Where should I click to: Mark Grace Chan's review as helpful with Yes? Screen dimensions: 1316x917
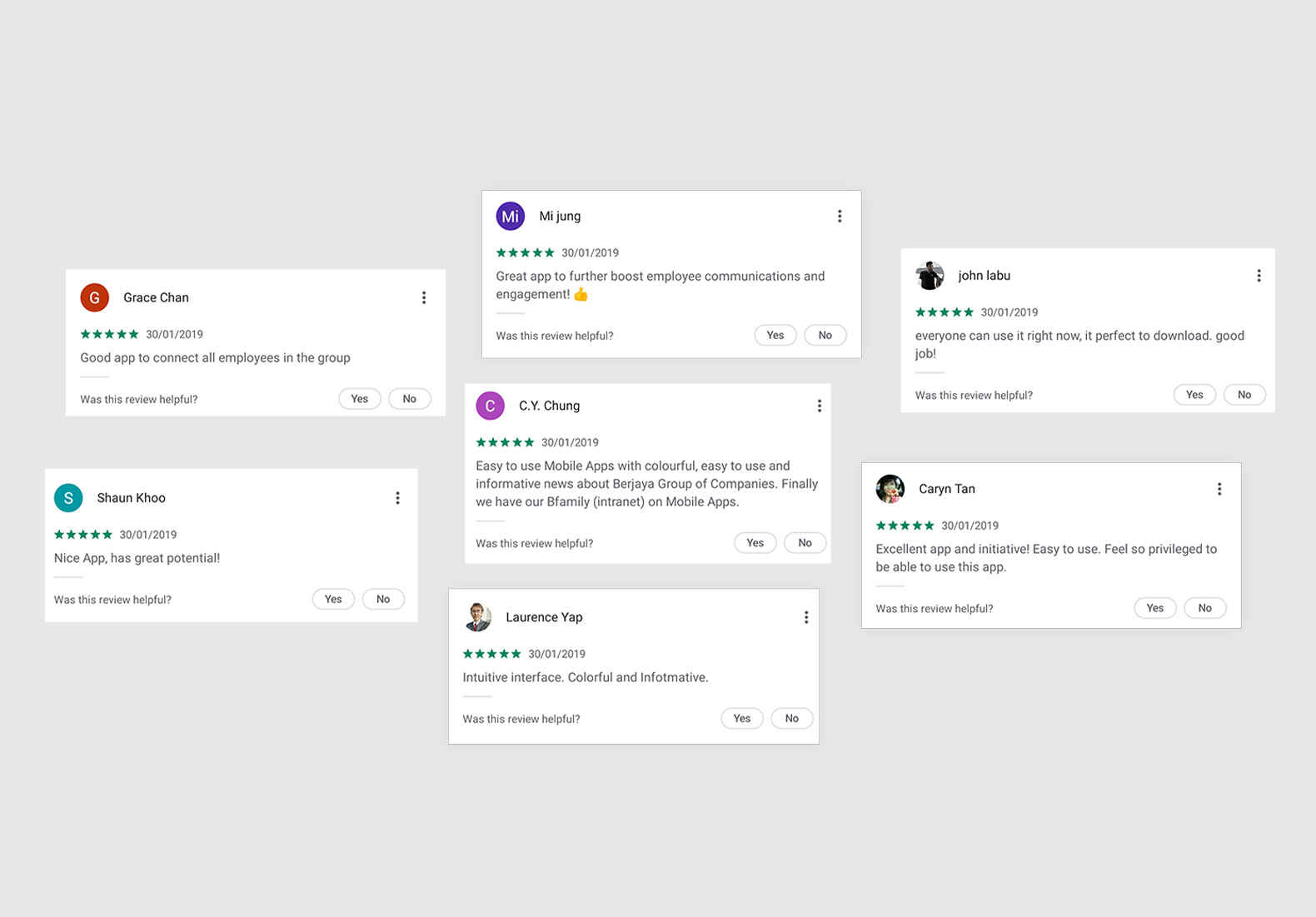(360, 399)
